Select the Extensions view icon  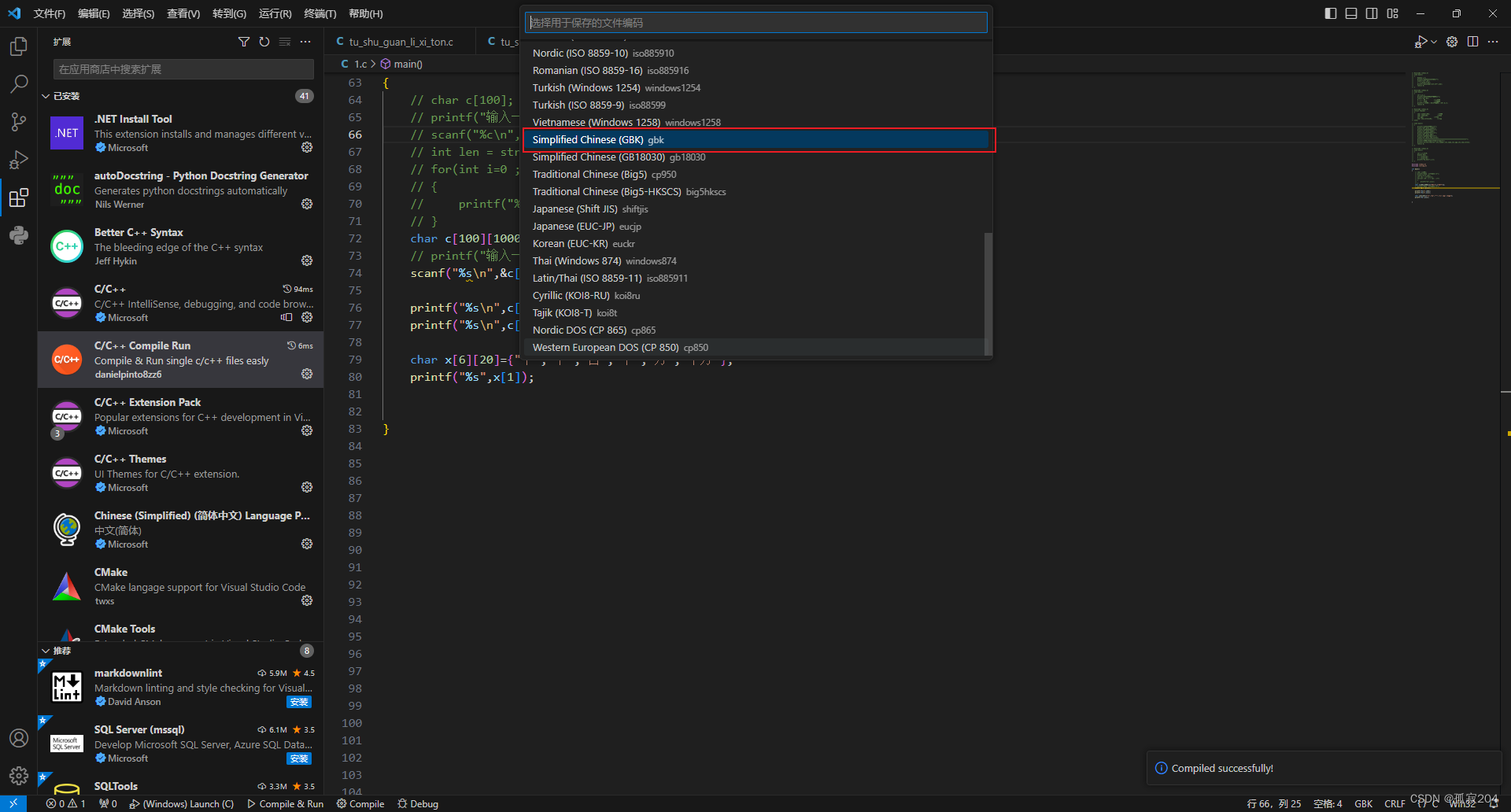click(19, 197)
